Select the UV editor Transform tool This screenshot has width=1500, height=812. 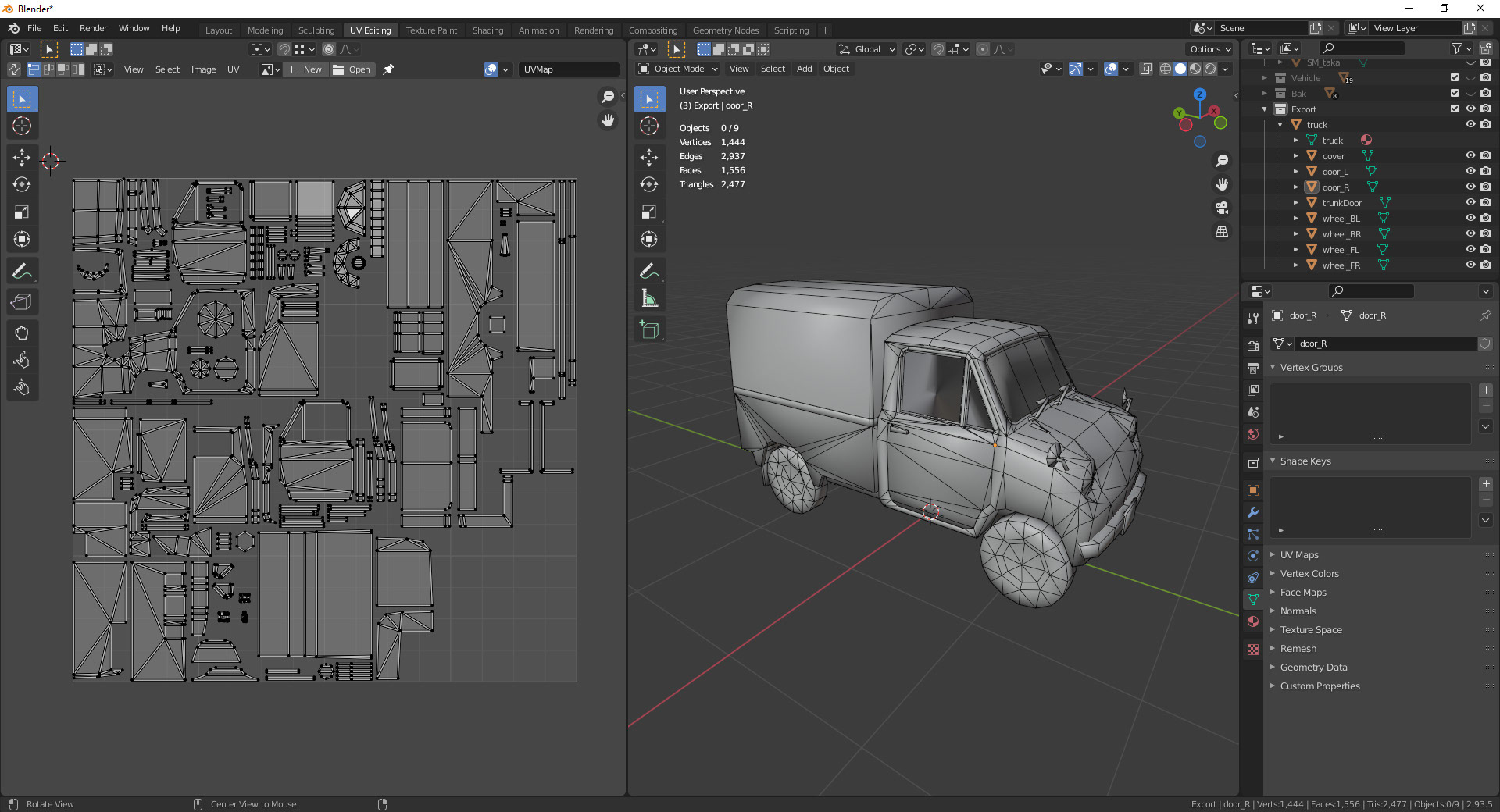pos(22,239)
